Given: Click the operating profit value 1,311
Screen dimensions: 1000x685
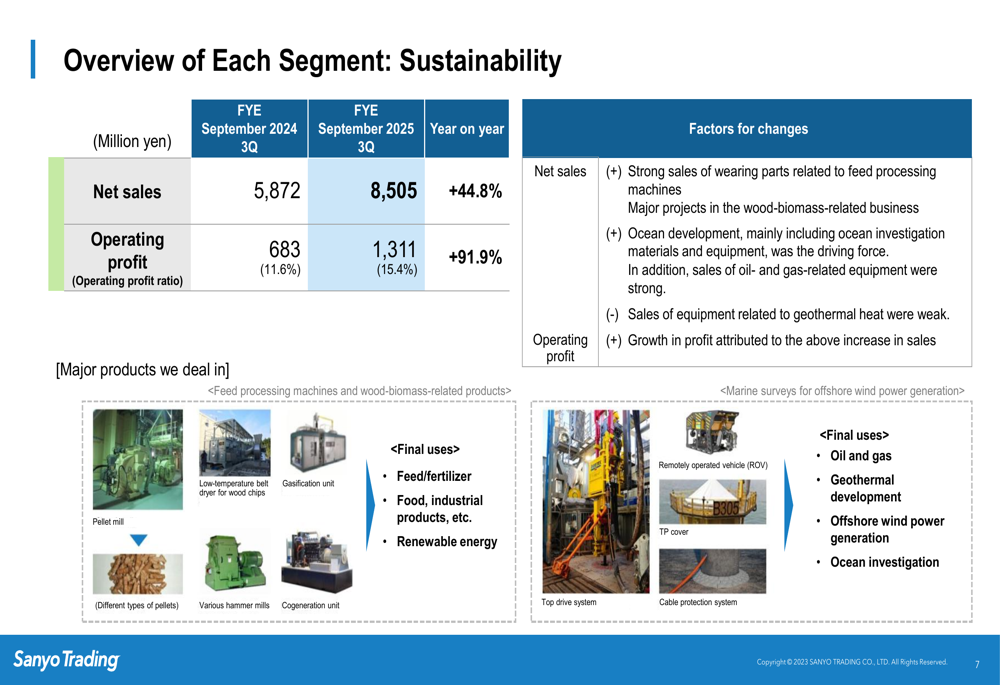Looking at the screenshot, I should click(395, 249).
